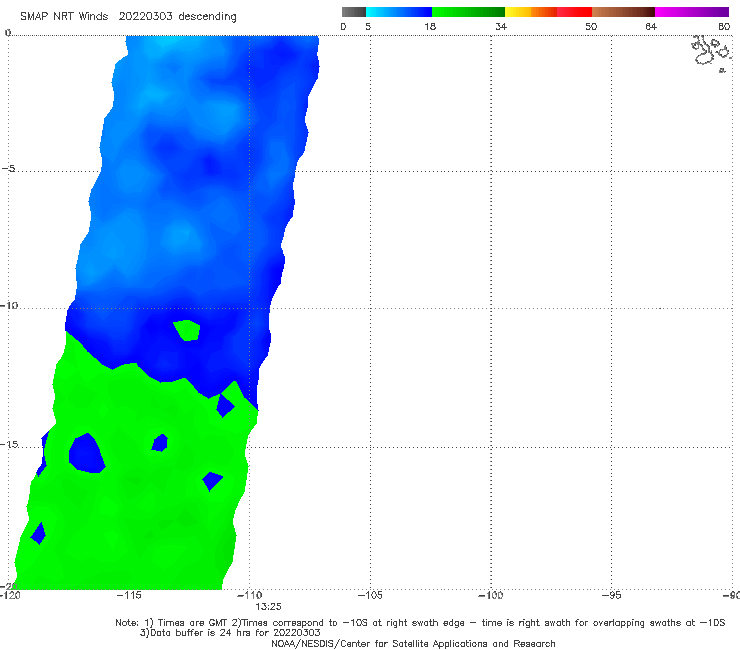Click the isolated green patch inside the blue swath
Viewport: 740px width, 650px height.
[187, 330]
